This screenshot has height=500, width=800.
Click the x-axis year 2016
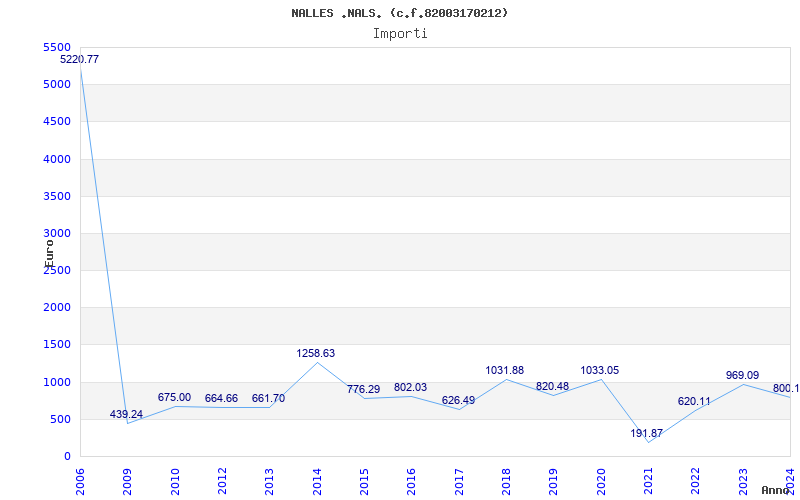coord(411,481)
